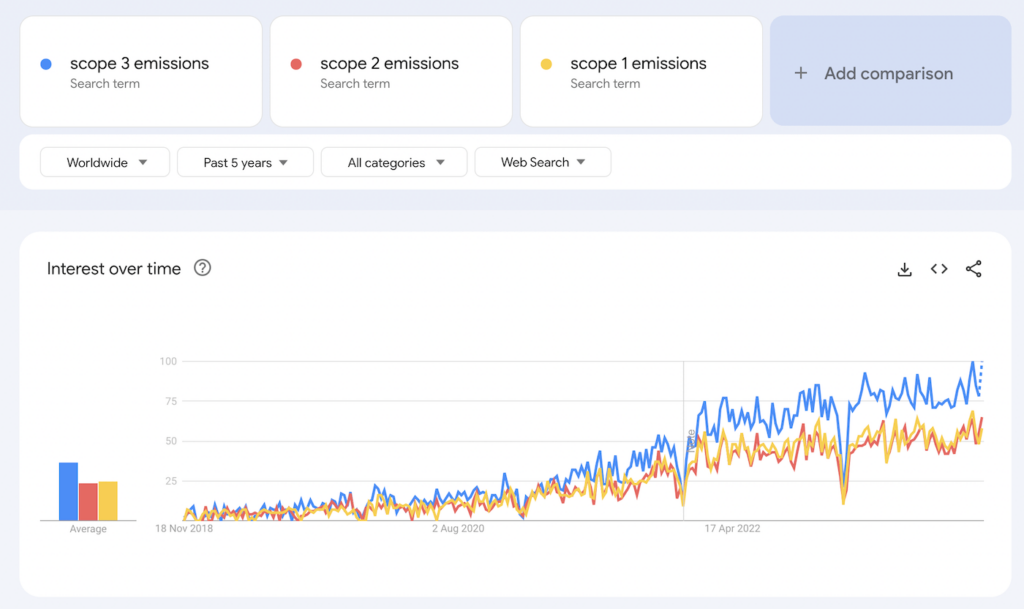Click the embed code icon
Image resolution: width=1024 pixels, height=609 pixels.
coord(939,269)
